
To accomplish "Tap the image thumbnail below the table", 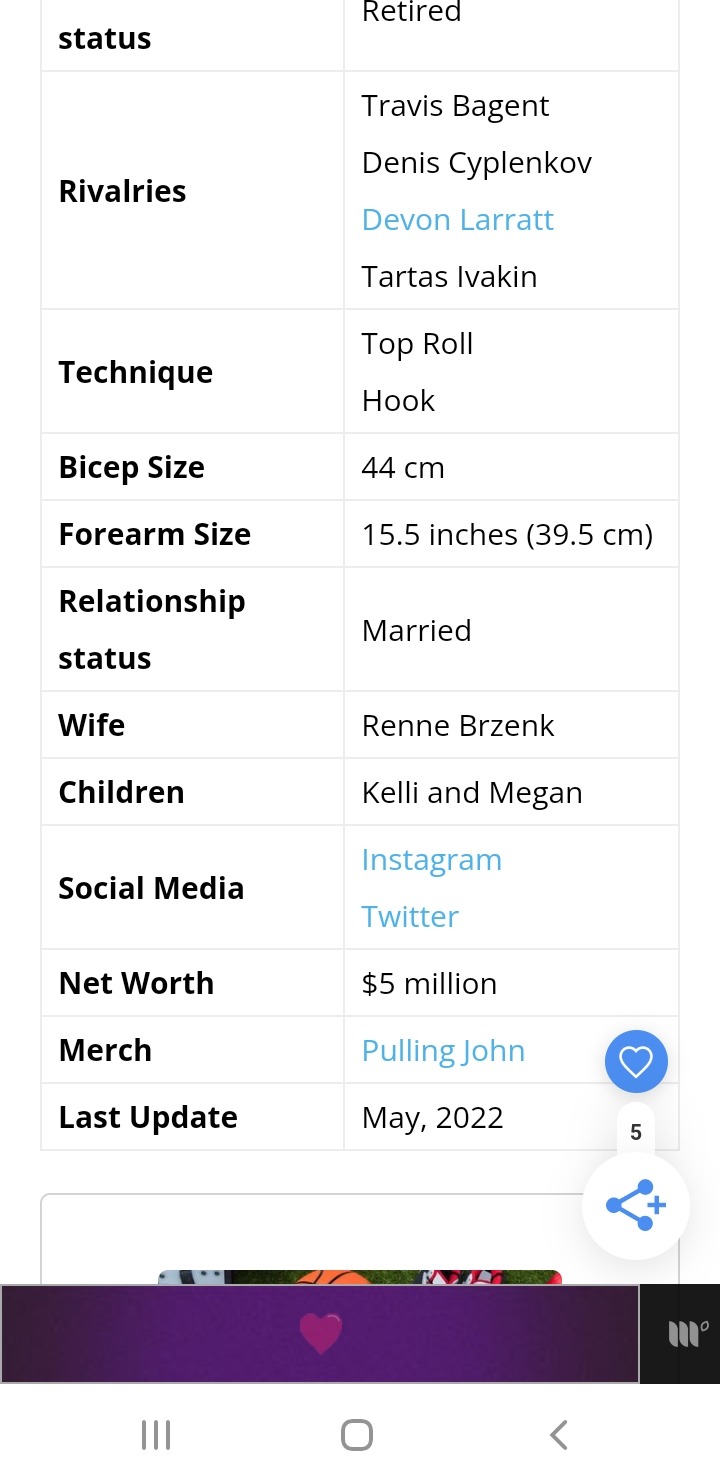I will tap(360, 1277).
